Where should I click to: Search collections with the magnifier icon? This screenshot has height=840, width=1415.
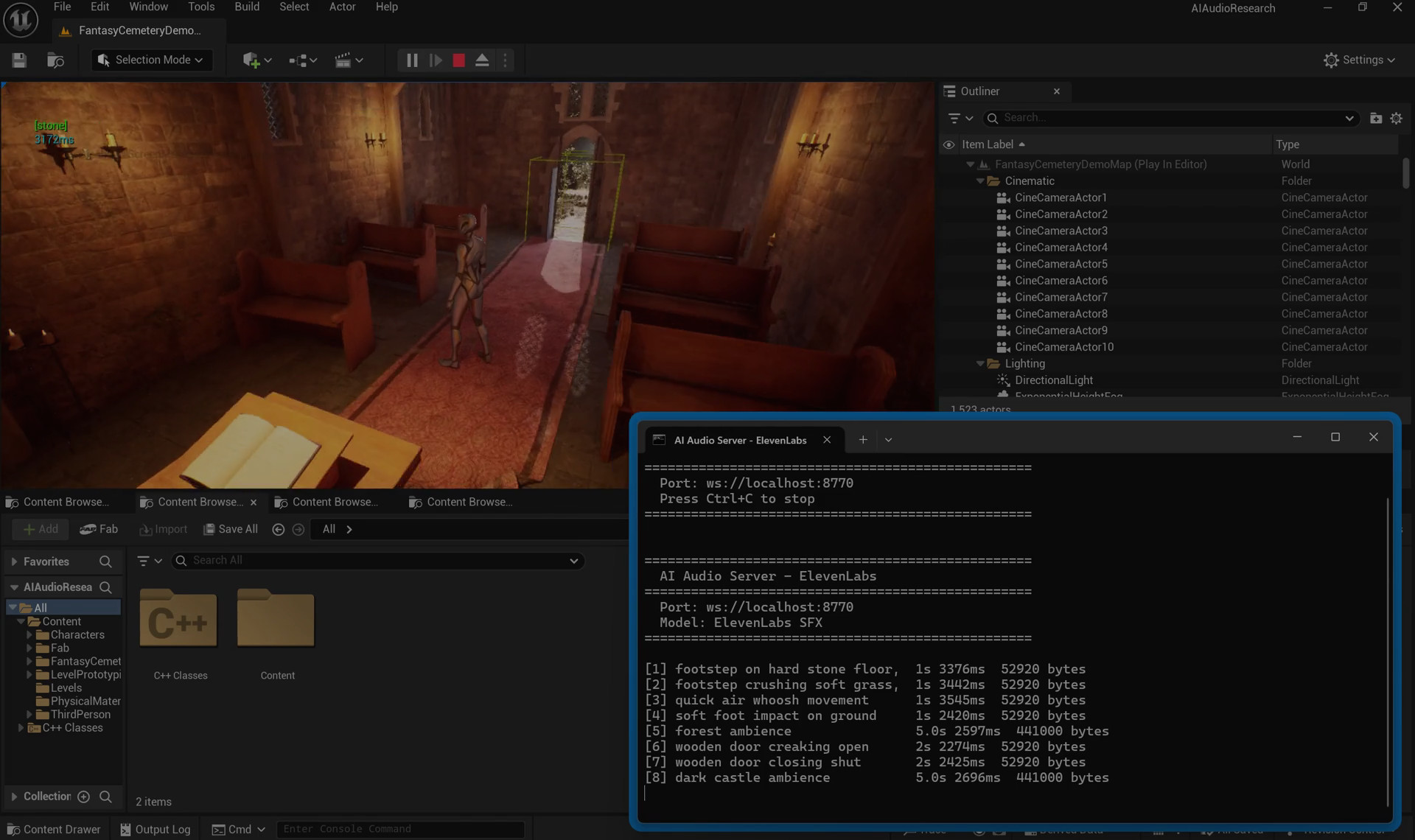[105, 797]
